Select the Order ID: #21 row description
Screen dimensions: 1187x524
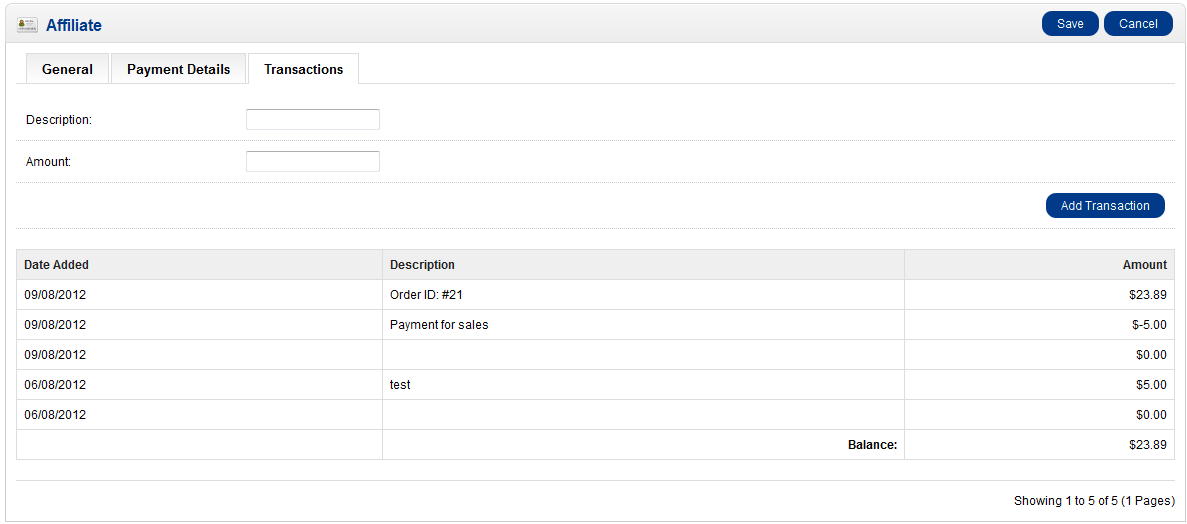pyautogui.click(x=426, y=295)
